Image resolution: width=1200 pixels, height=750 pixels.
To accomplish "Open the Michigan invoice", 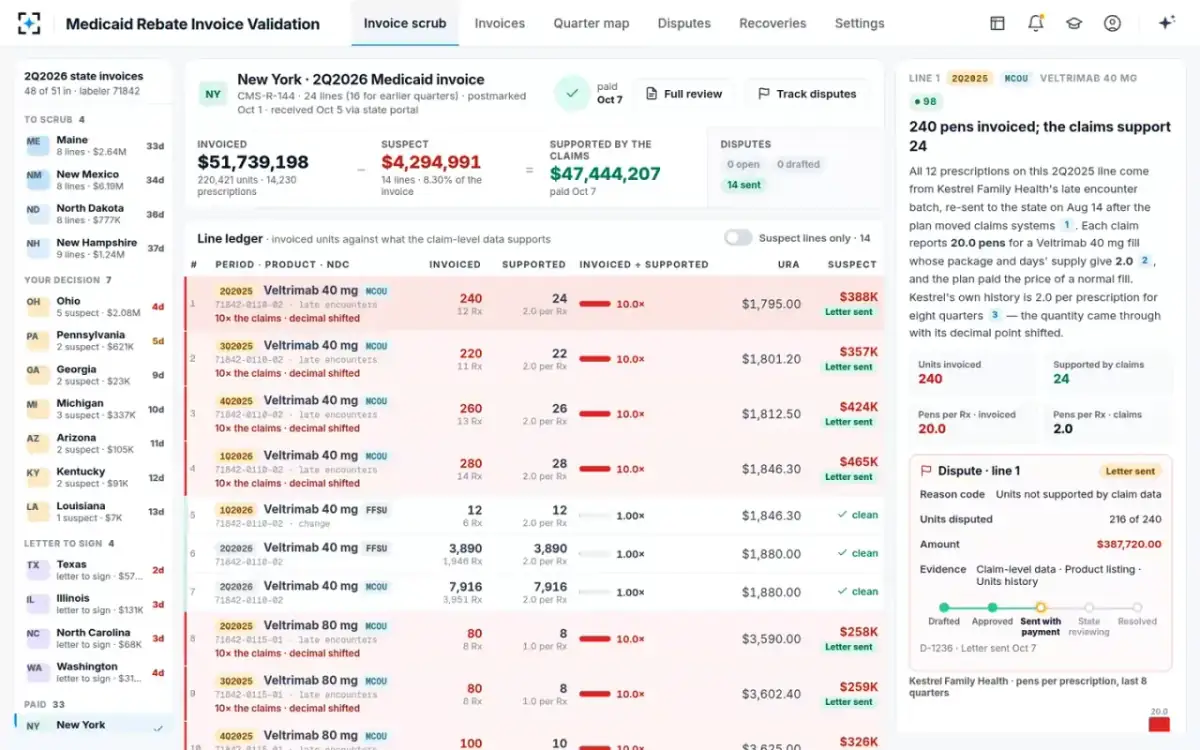I will click(x=94, y=409).
